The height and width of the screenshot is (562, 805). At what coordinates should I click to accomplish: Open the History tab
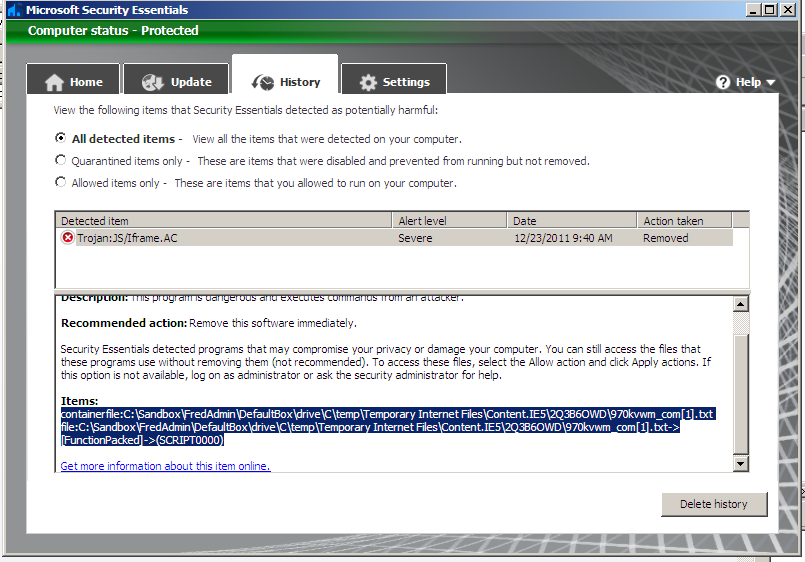285,75
